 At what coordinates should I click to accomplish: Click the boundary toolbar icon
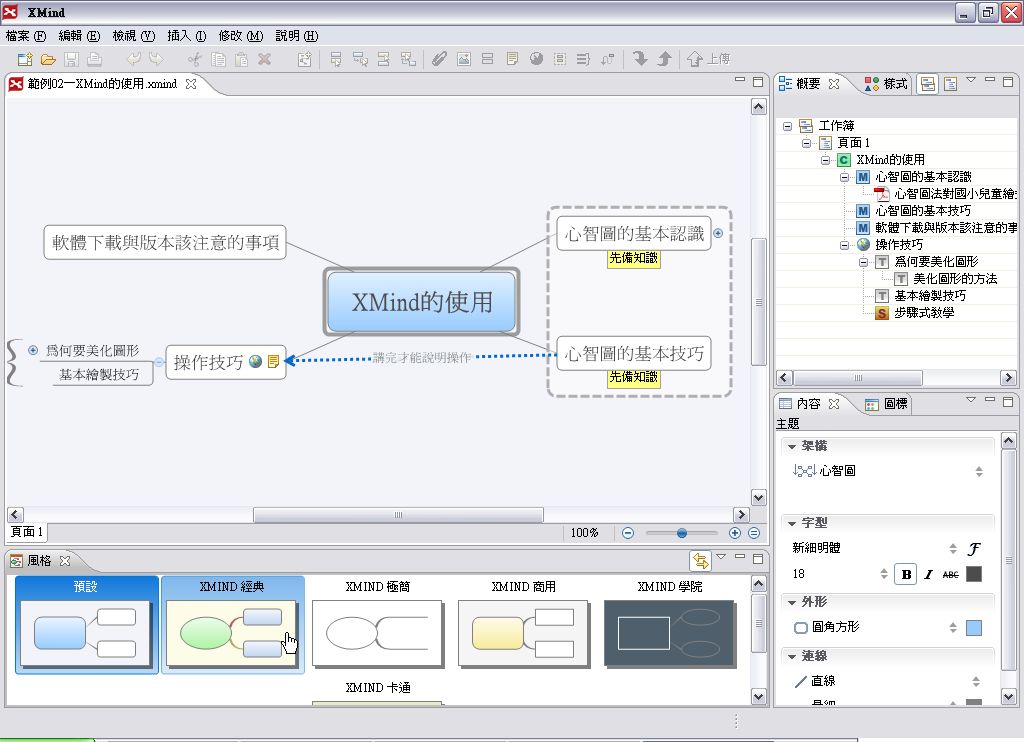[560, 59]
